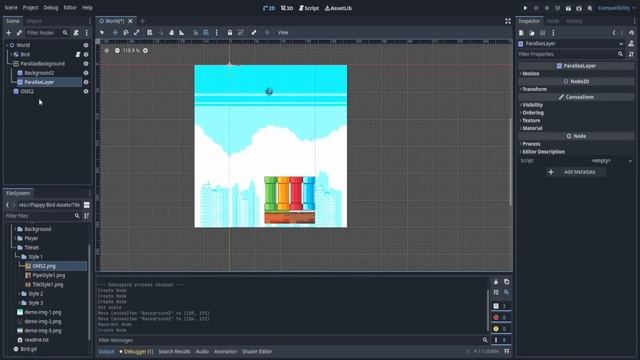This screenshot has height=360, width=640.
Task: Zoom in the 2D viewport
Action: point(145,51)
